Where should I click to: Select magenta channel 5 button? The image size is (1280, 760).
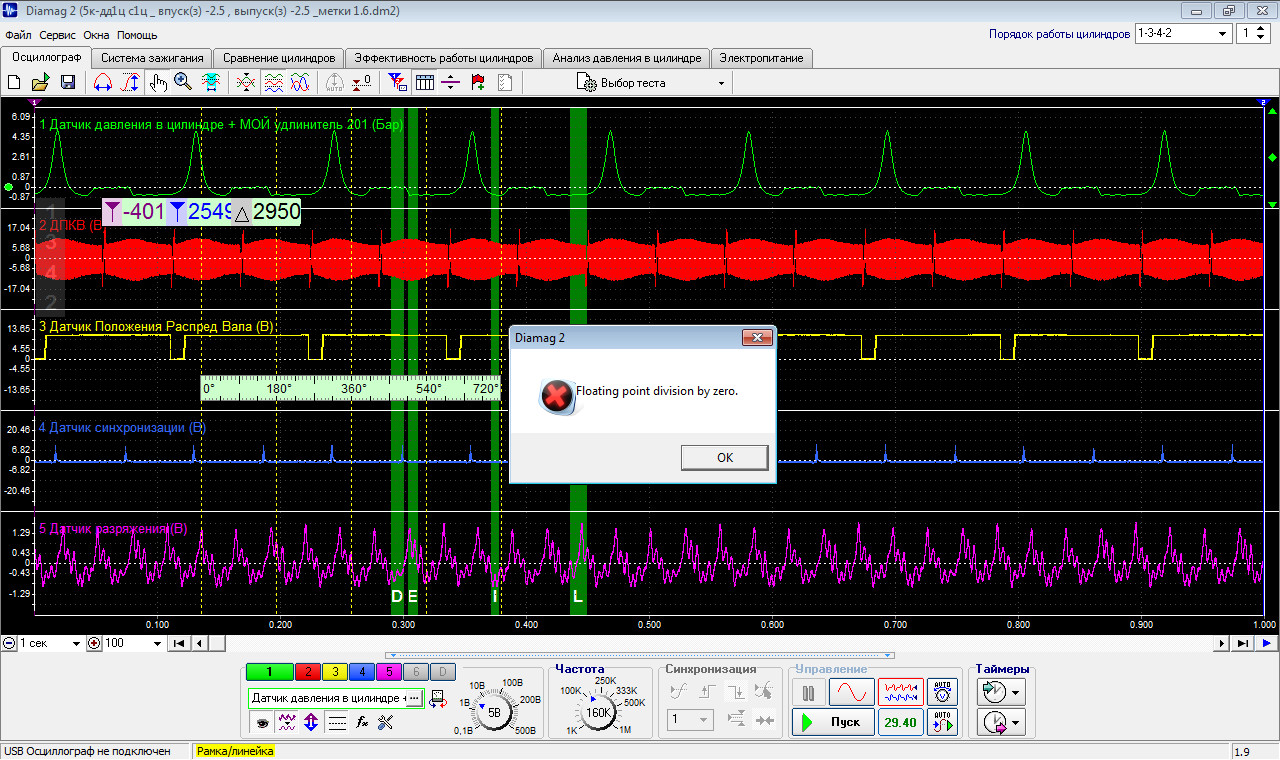tap(389, 671)
